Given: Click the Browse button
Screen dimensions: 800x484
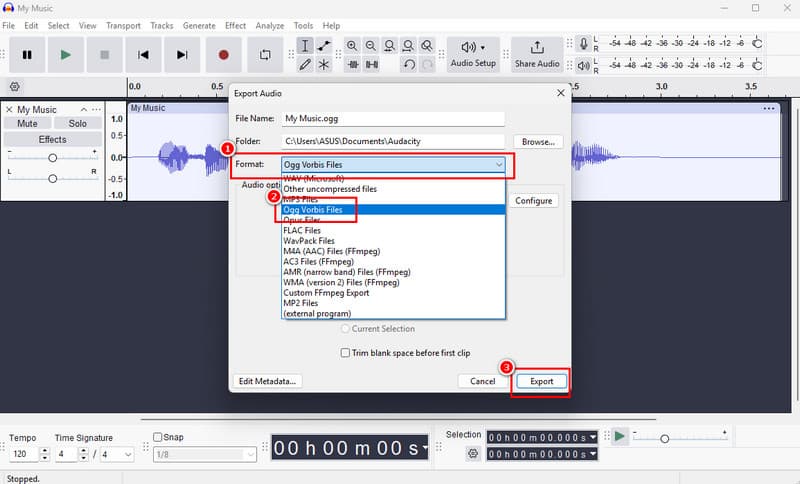Looking at the screenshot, I should 538,142.
